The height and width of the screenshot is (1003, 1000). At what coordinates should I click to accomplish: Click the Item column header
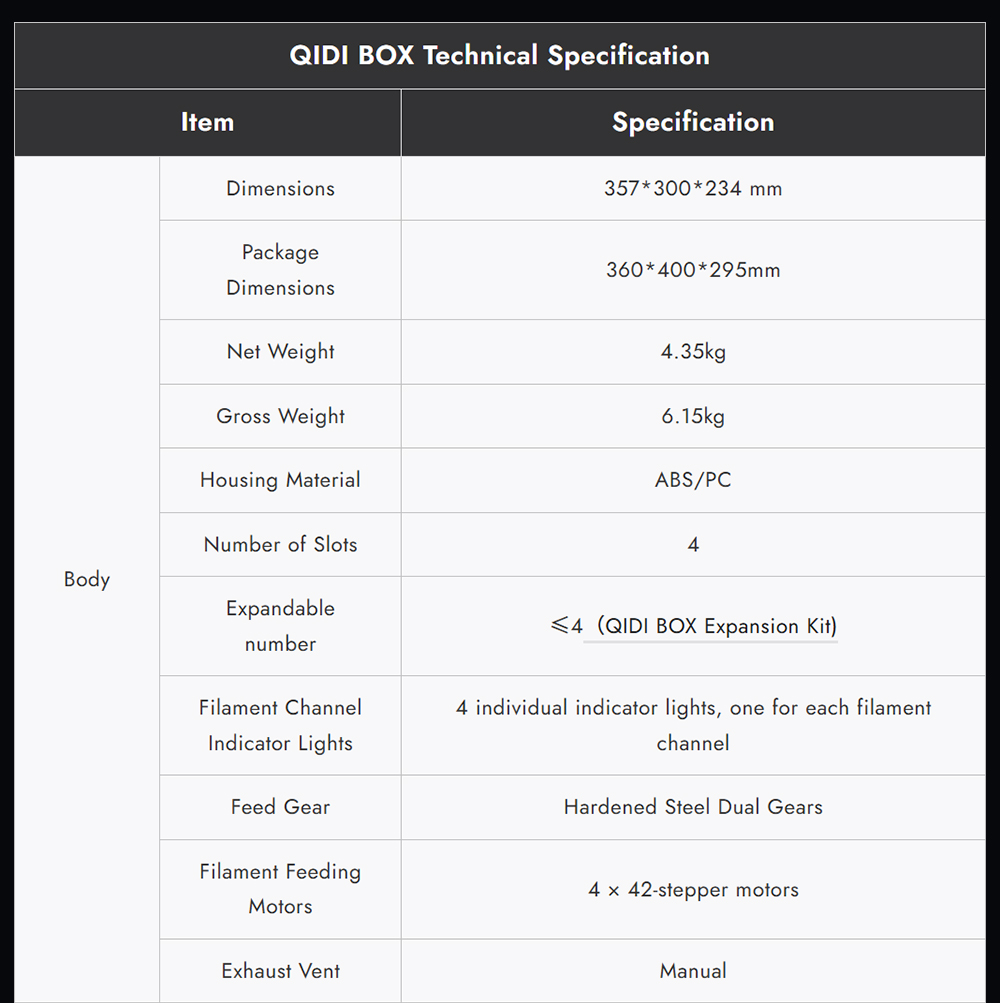207,122
